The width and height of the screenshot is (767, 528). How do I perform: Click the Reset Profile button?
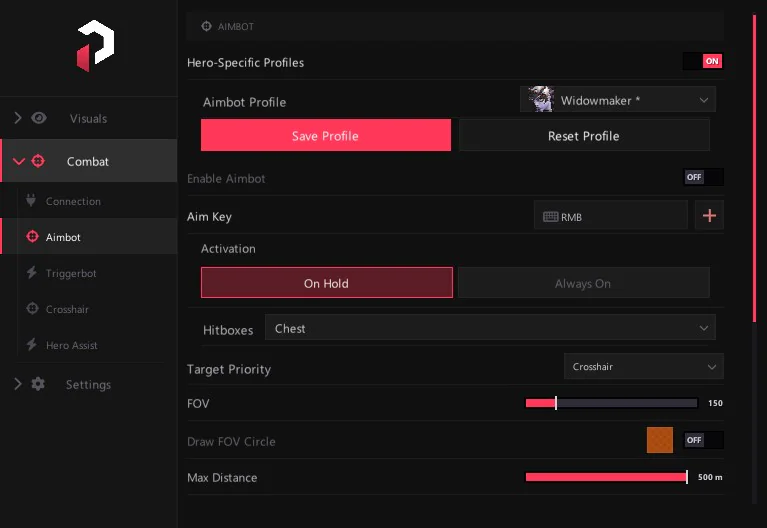584,135
